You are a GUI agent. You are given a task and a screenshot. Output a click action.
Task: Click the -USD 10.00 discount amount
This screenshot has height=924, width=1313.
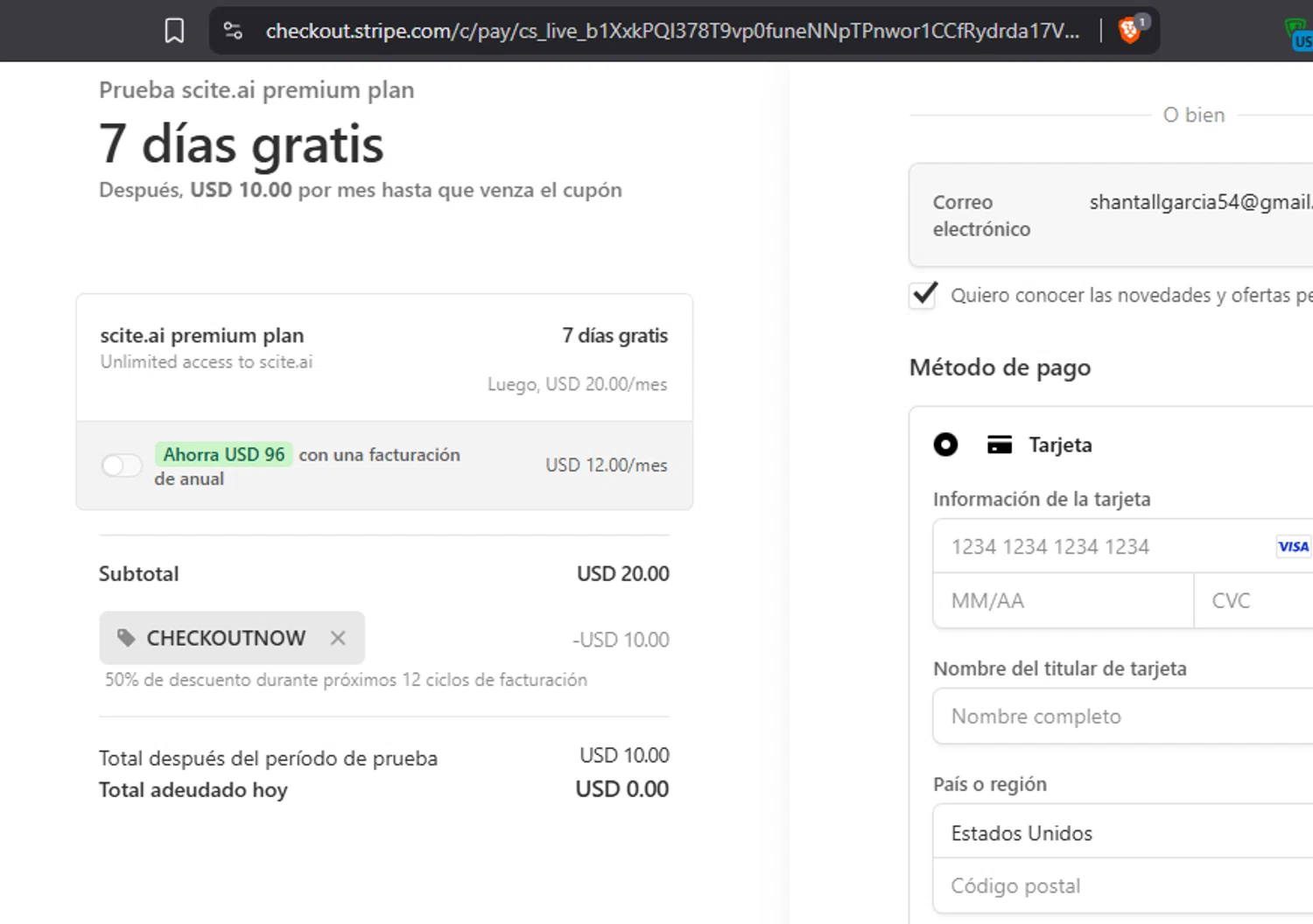[621, 640]
